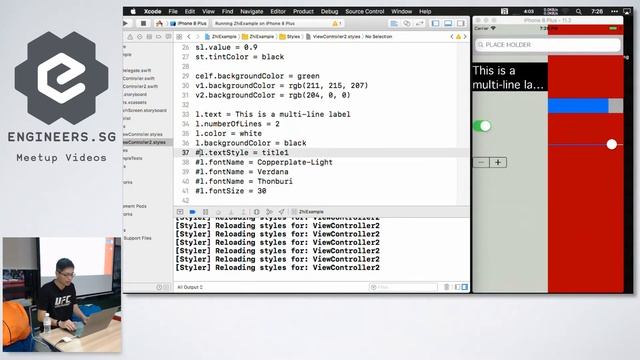The image size is (640, 360).
Task: Click the stepper plus button in simulator
Action: point(498,162)
